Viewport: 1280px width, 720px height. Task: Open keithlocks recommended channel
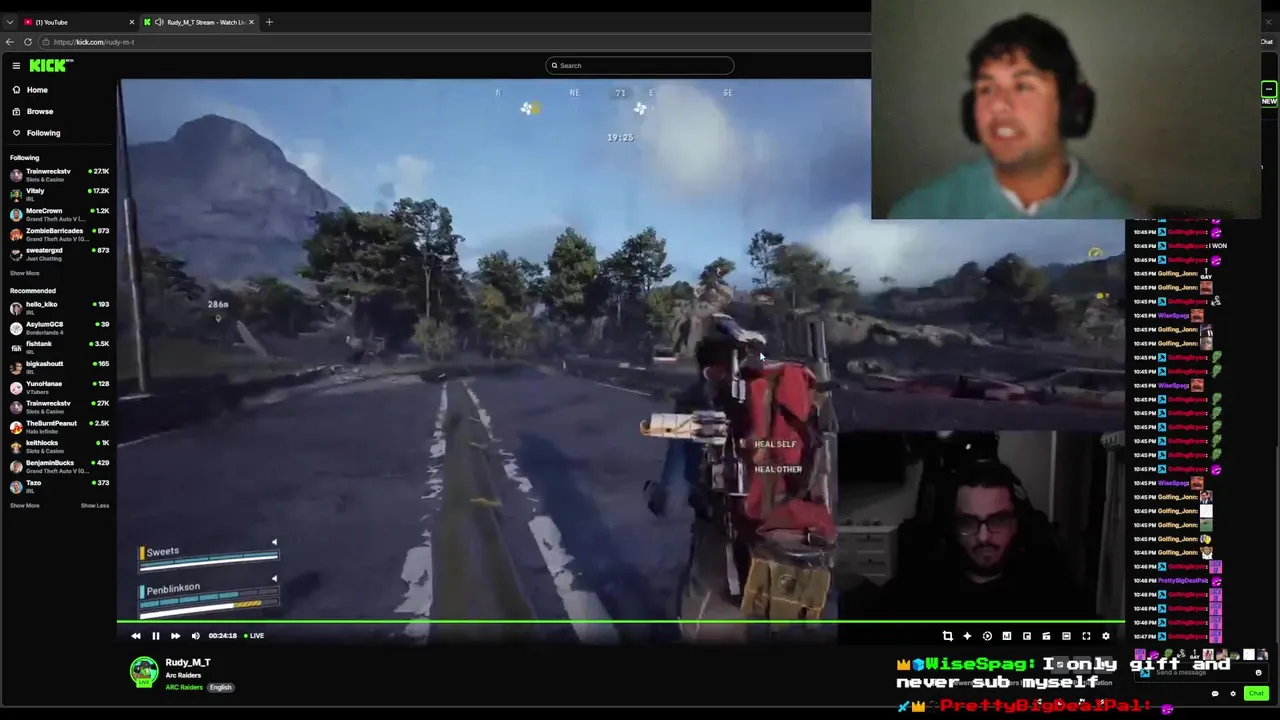click(60, 446)
